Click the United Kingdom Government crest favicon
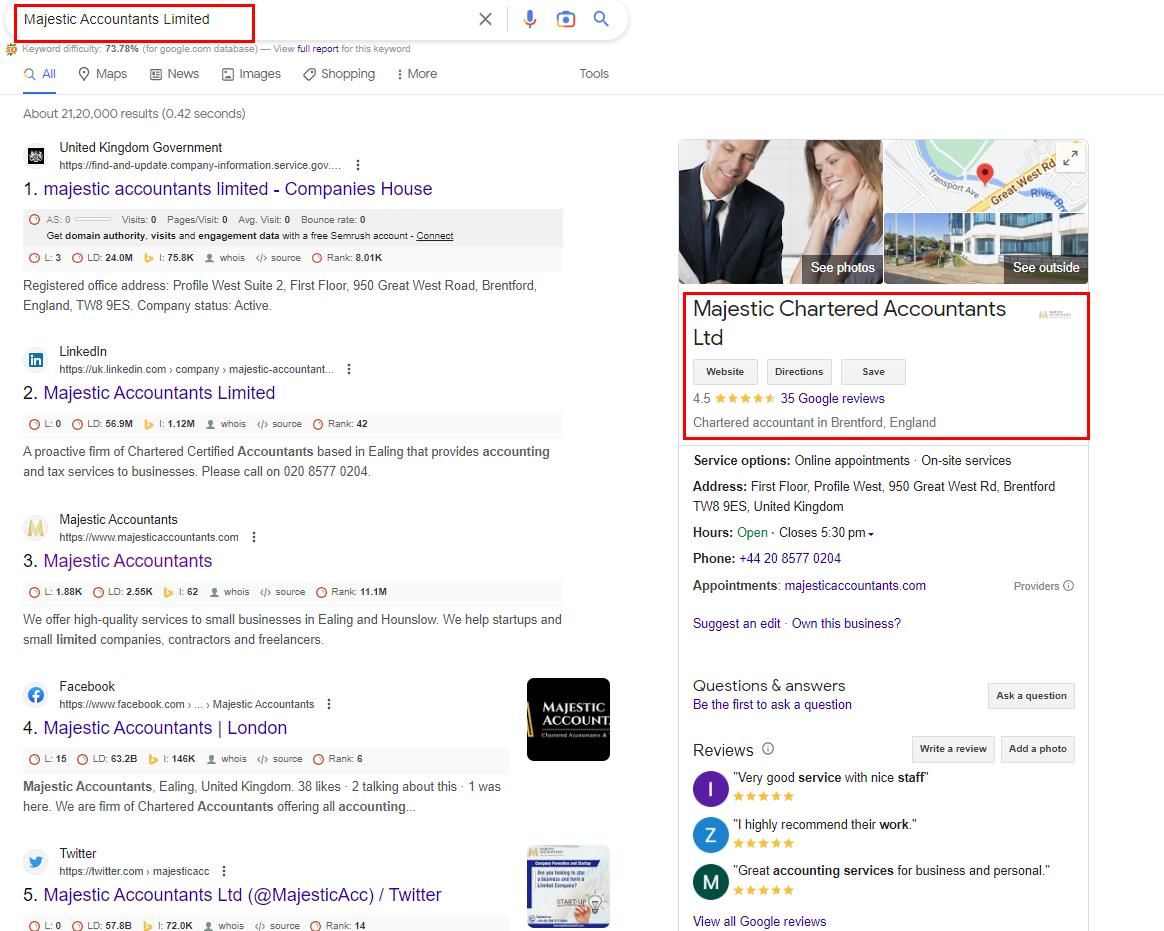 (x=36, y=156)
